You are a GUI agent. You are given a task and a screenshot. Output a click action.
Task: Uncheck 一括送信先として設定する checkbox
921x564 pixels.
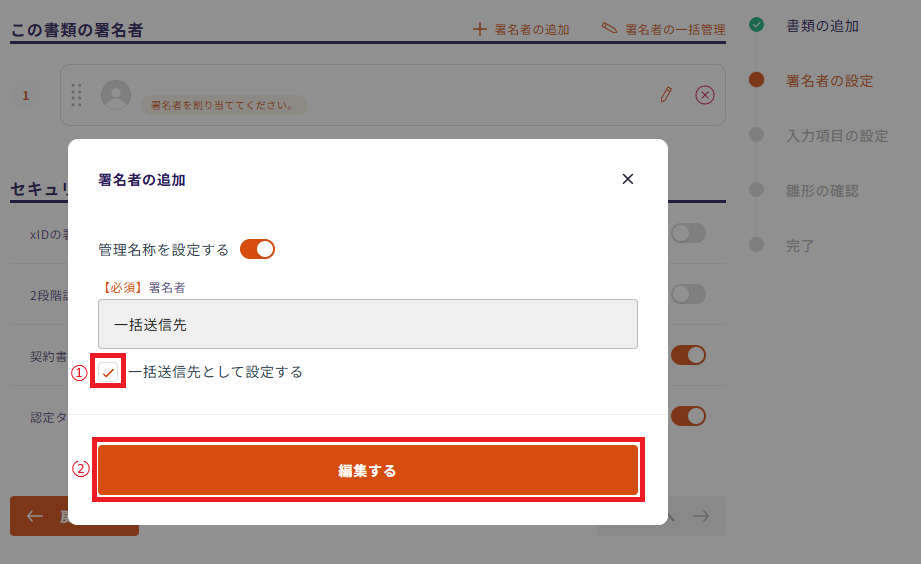(108, 372)
